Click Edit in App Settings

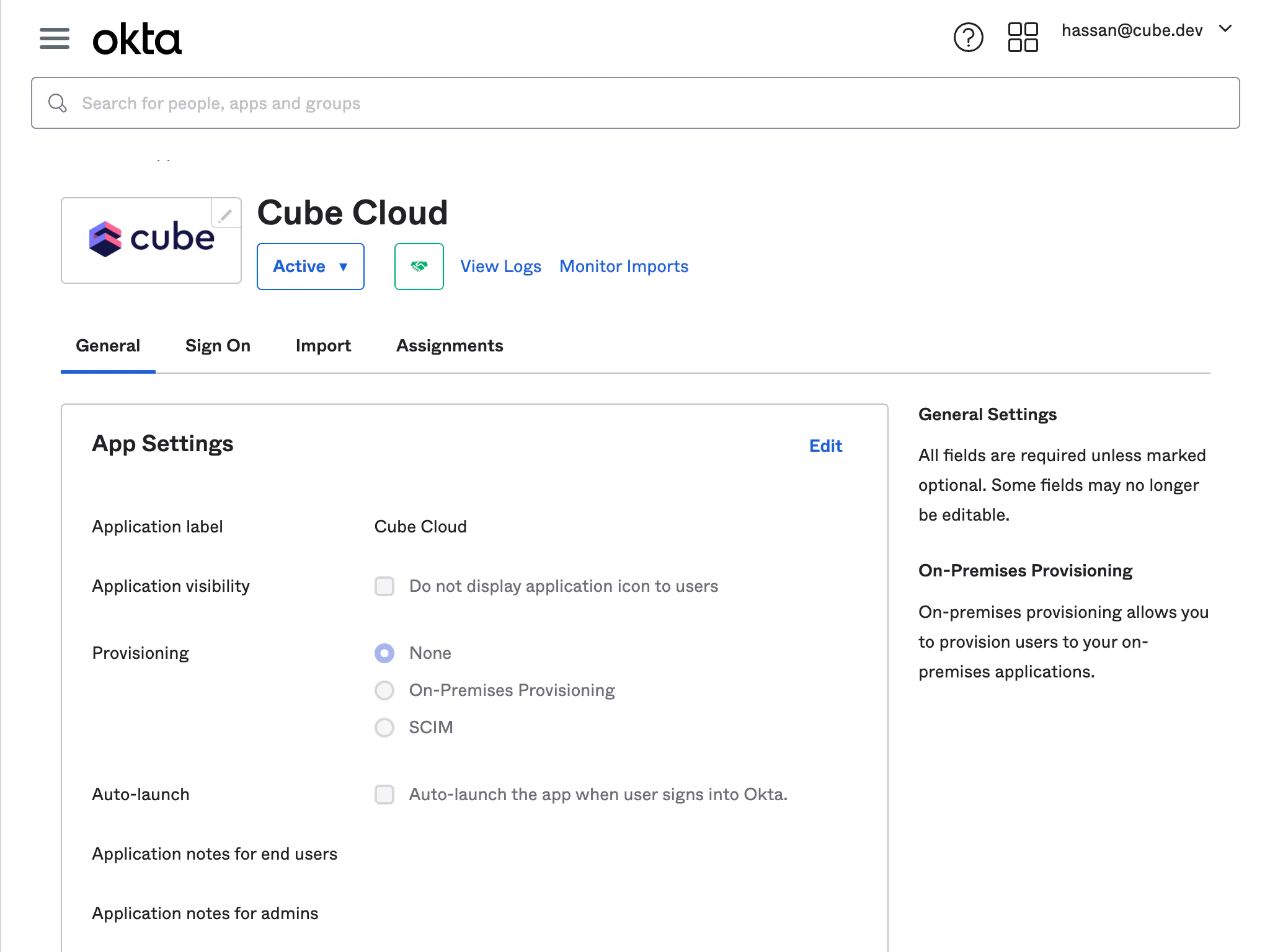[x=825, y=446]
